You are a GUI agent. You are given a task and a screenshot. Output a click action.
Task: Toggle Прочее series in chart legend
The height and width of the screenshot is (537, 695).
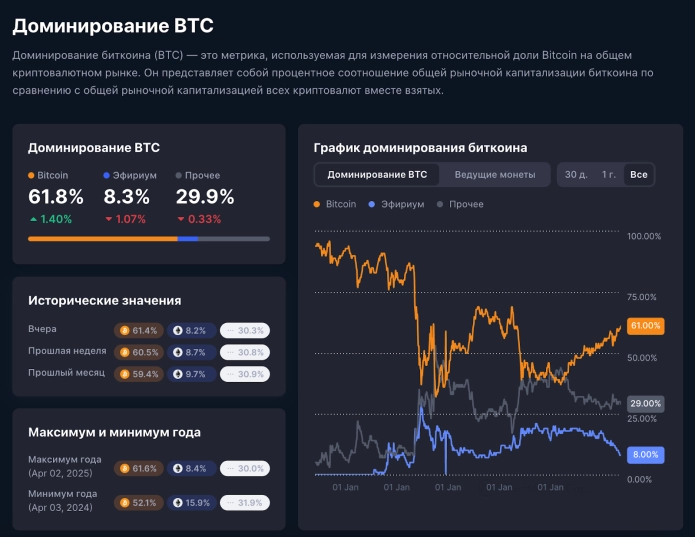pyautogui.click(x=460, y=204)
